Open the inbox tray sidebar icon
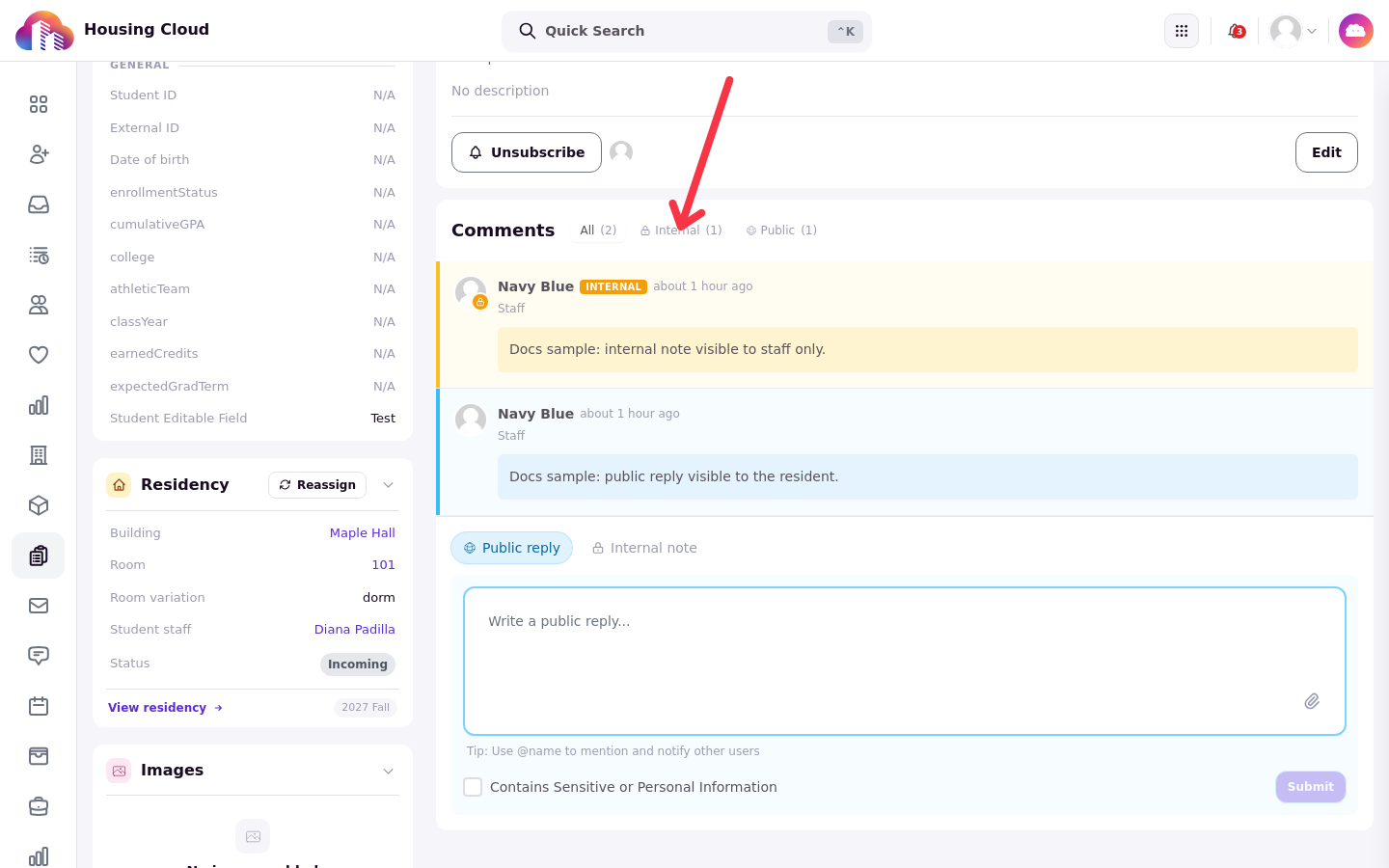This screenshot has height=868, width=1389. click(x=39, y=204)
